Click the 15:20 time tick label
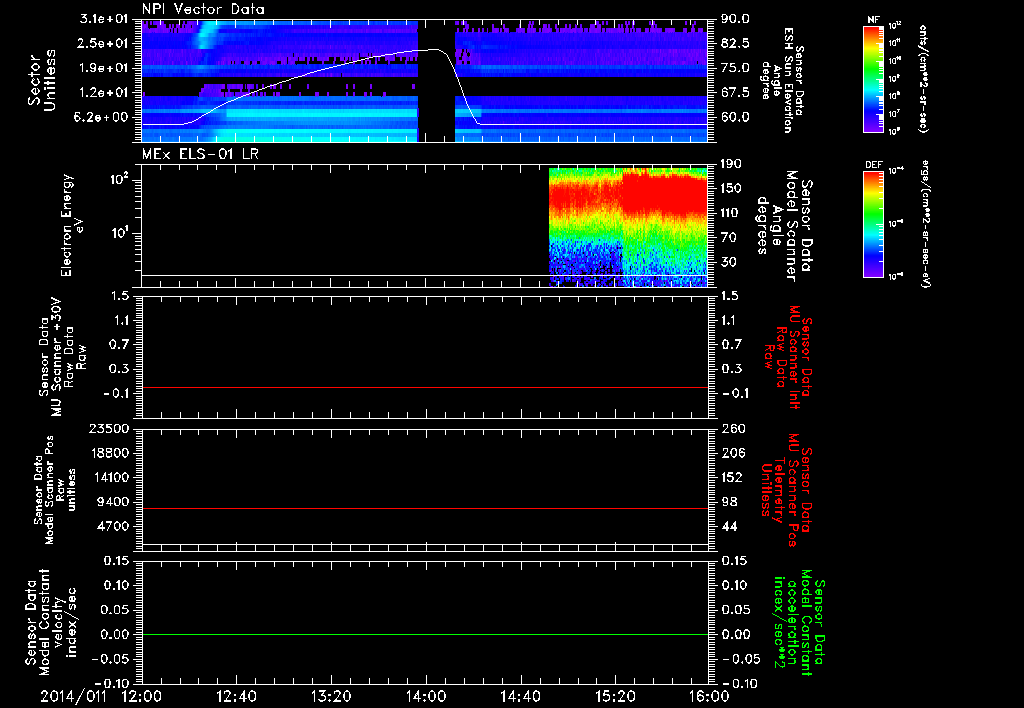This screenshot has width=1024, height=708. pyautogui.click(x=615, y=696)
